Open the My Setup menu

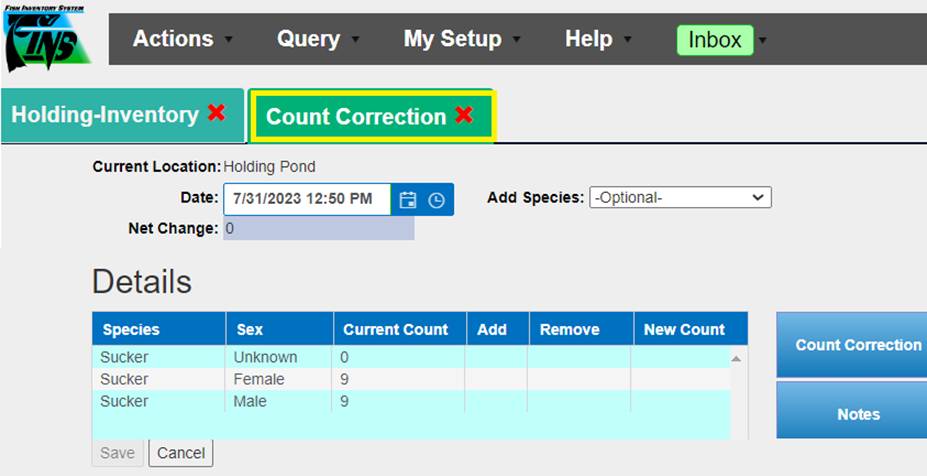click(x=461, y=39)
